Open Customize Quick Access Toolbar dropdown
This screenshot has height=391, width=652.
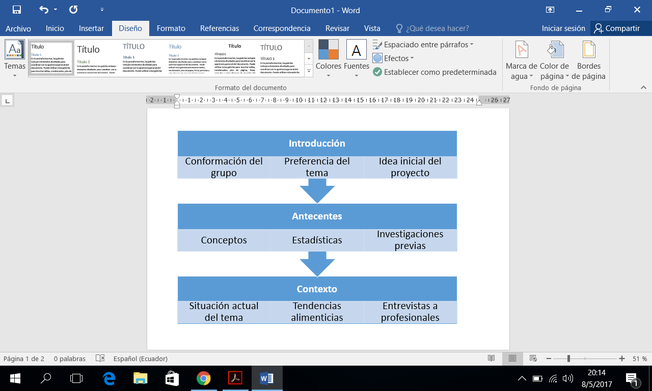pos(102,10)
